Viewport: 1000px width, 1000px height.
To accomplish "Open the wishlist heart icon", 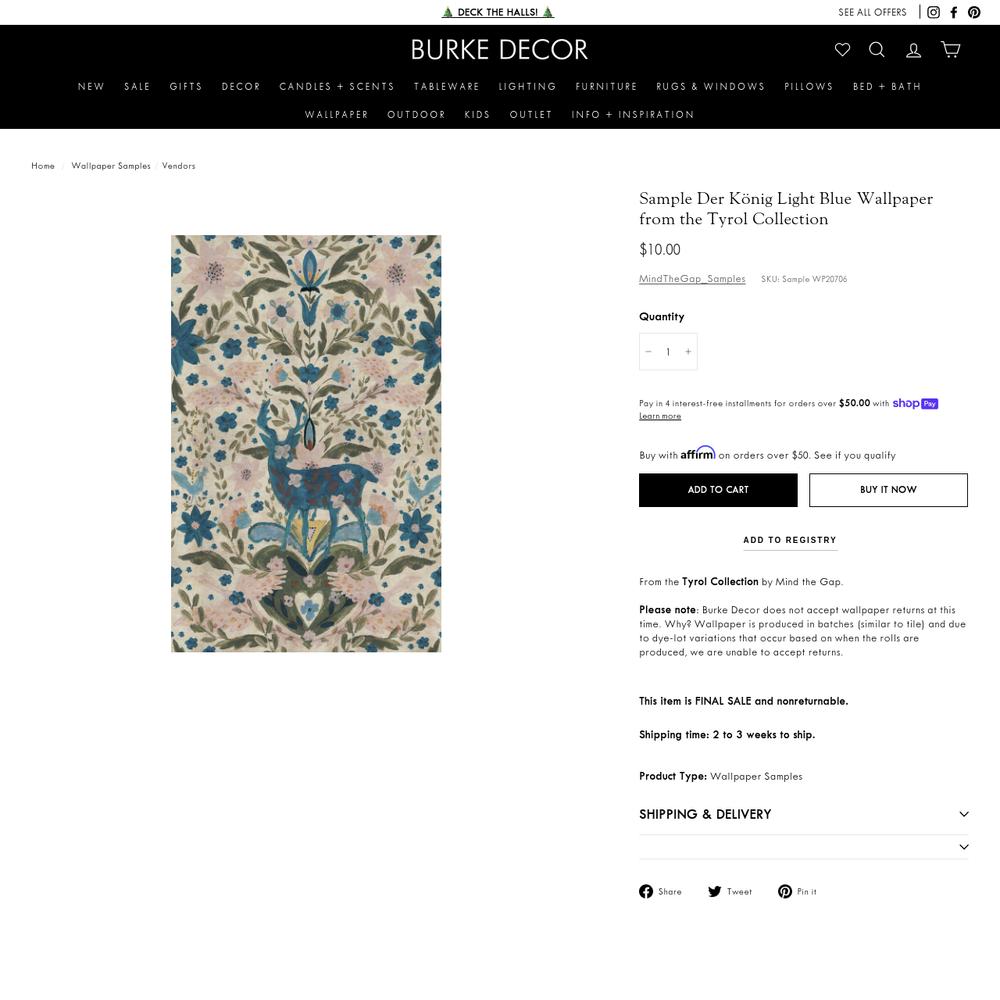I will click(x=842, y=50).
